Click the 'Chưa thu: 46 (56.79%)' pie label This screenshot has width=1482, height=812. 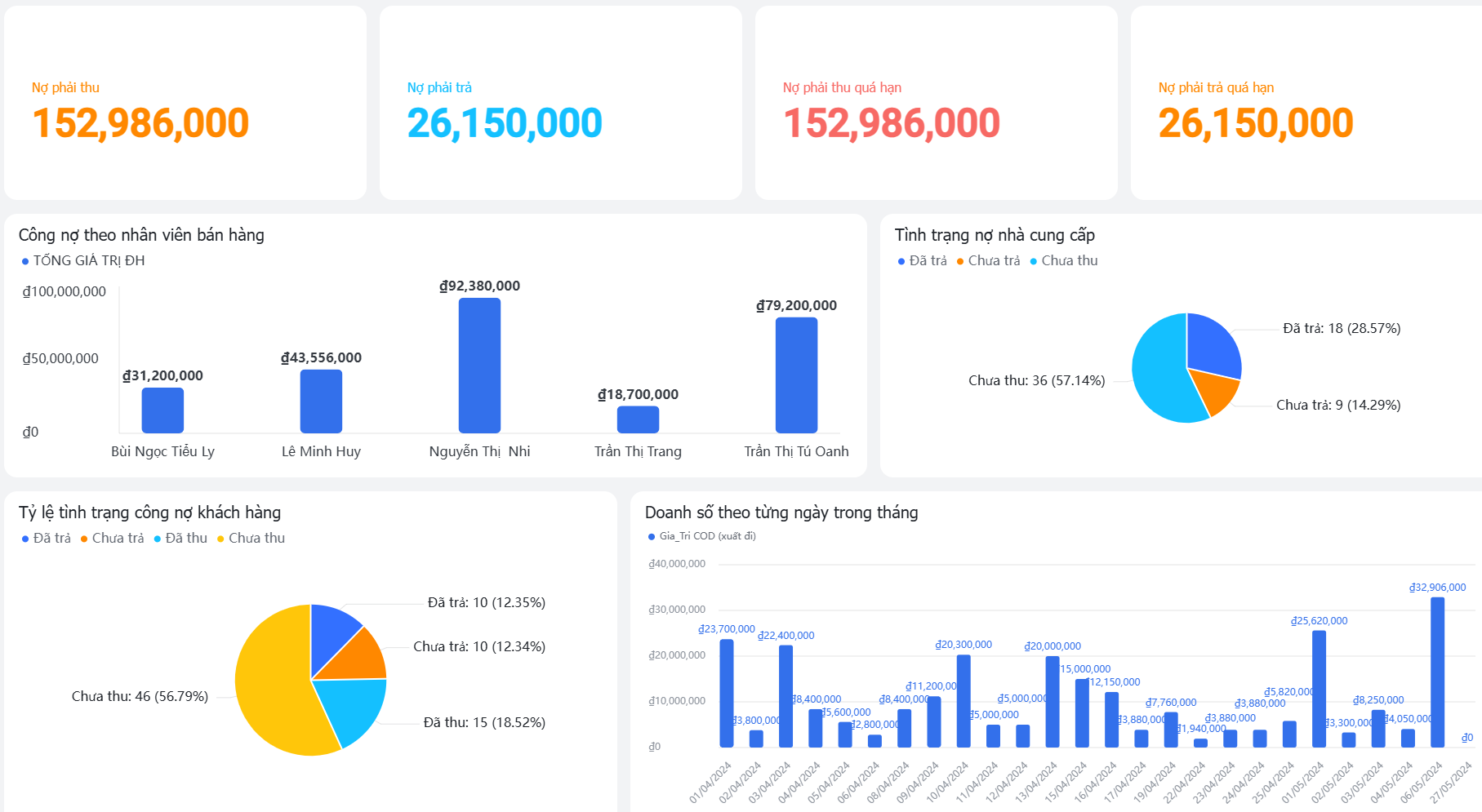click(x=140, y=696)
